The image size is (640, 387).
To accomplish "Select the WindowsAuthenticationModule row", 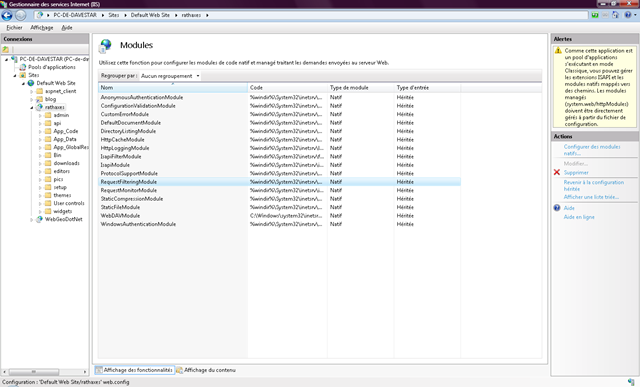I will 280,224.
